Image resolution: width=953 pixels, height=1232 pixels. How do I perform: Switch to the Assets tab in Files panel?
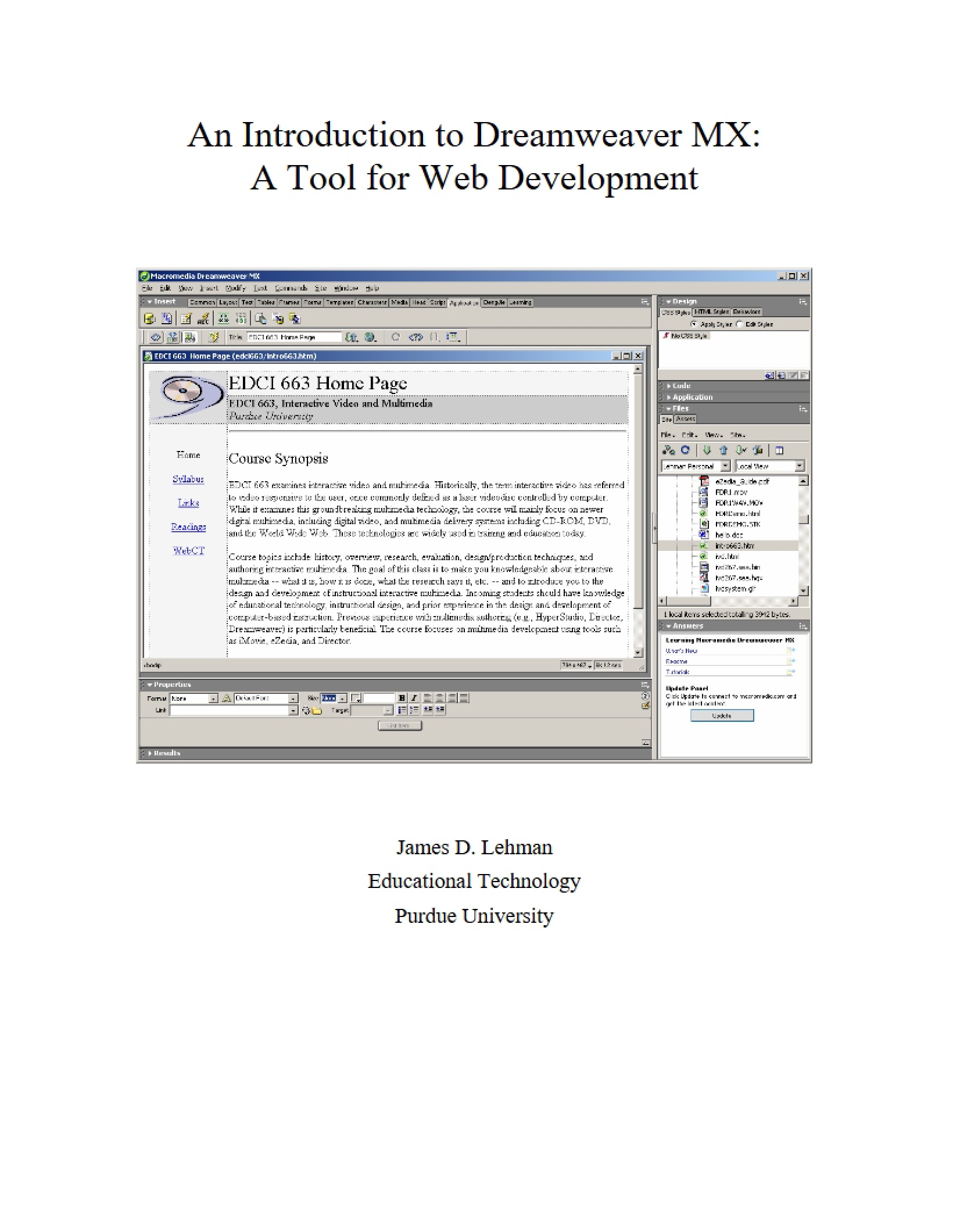[x=685, y=419]
